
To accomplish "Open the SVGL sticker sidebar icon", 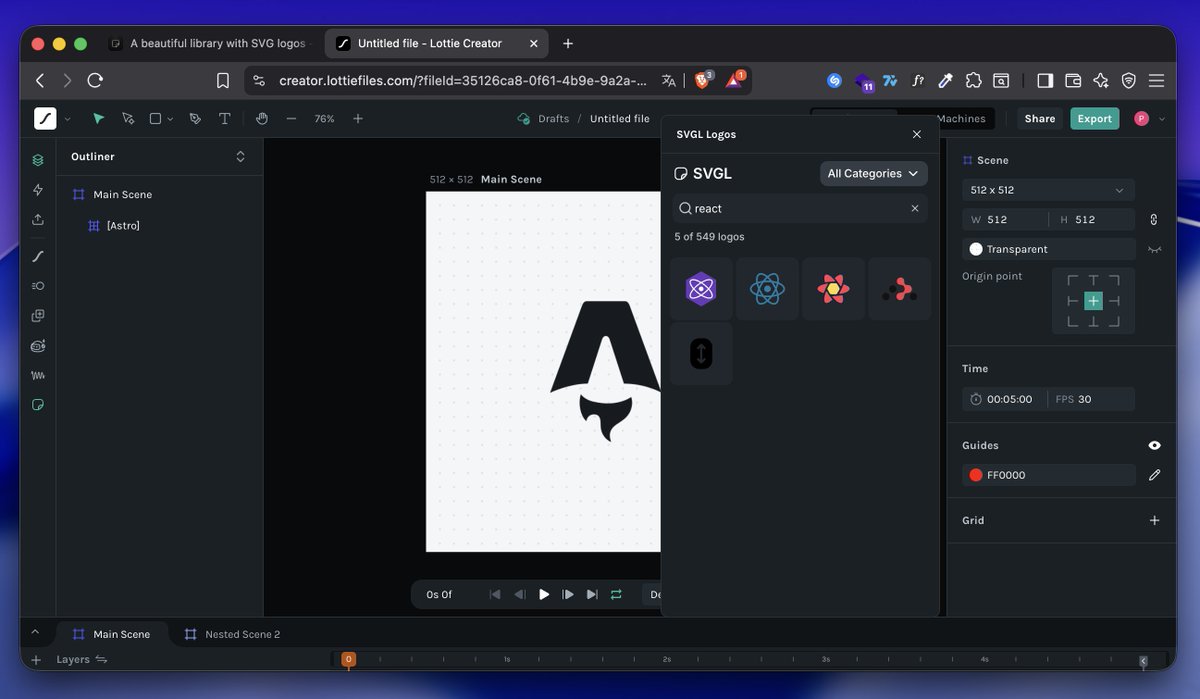I will (x=38, y=405).
